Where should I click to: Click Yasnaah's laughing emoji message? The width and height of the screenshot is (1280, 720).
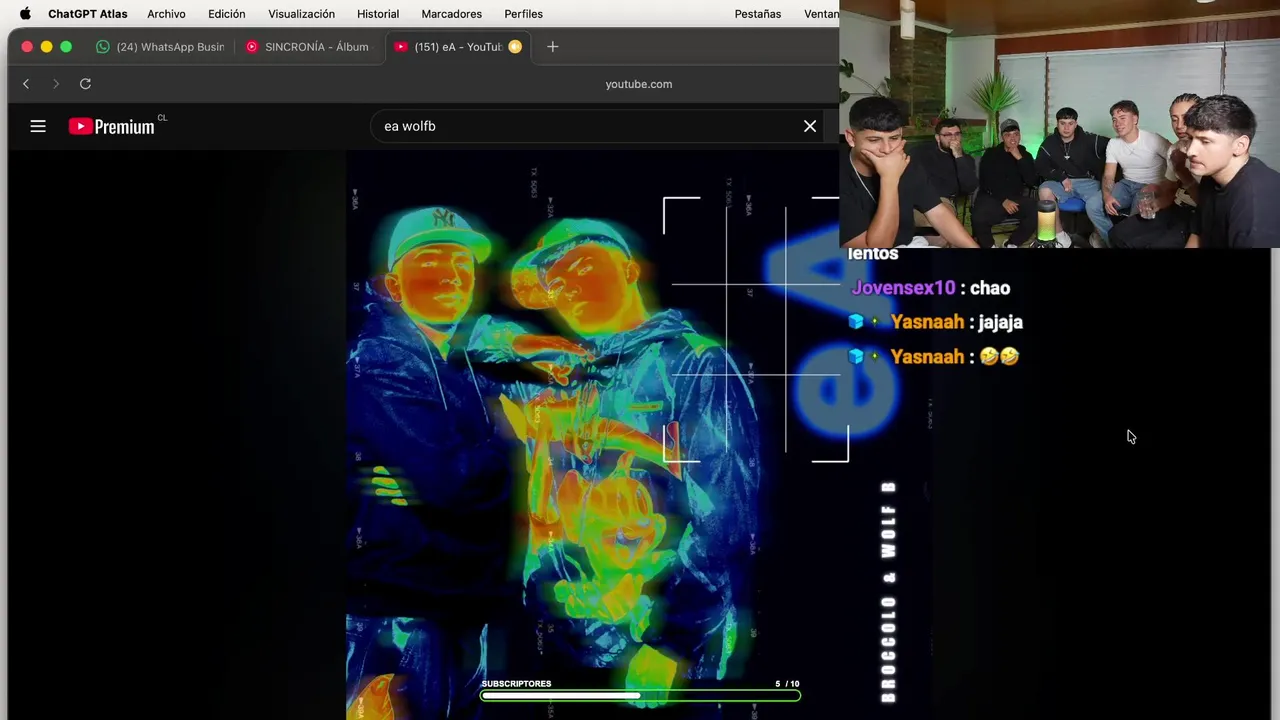pyautogui.click(x=999, y=356)
